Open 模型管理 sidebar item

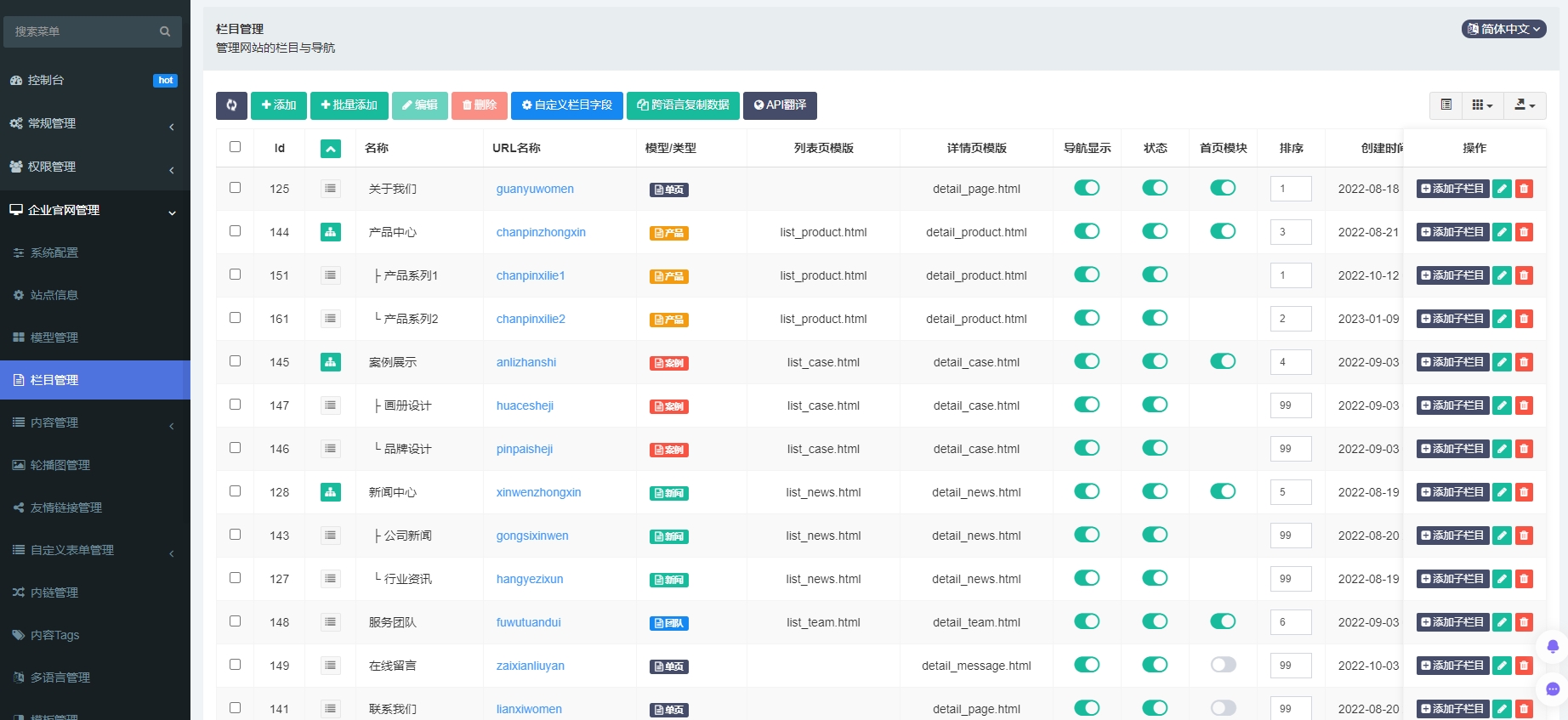click(95, 337)
